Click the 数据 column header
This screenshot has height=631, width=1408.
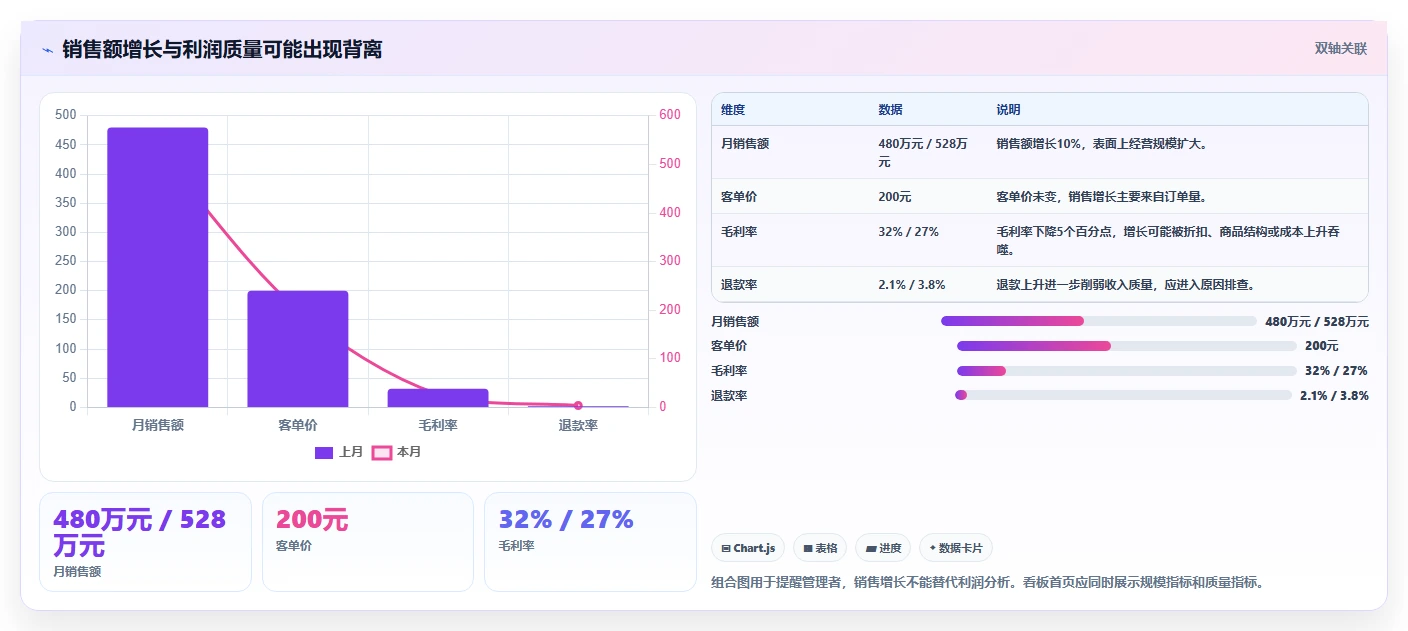pyautogui.click(x=890, y=109)
